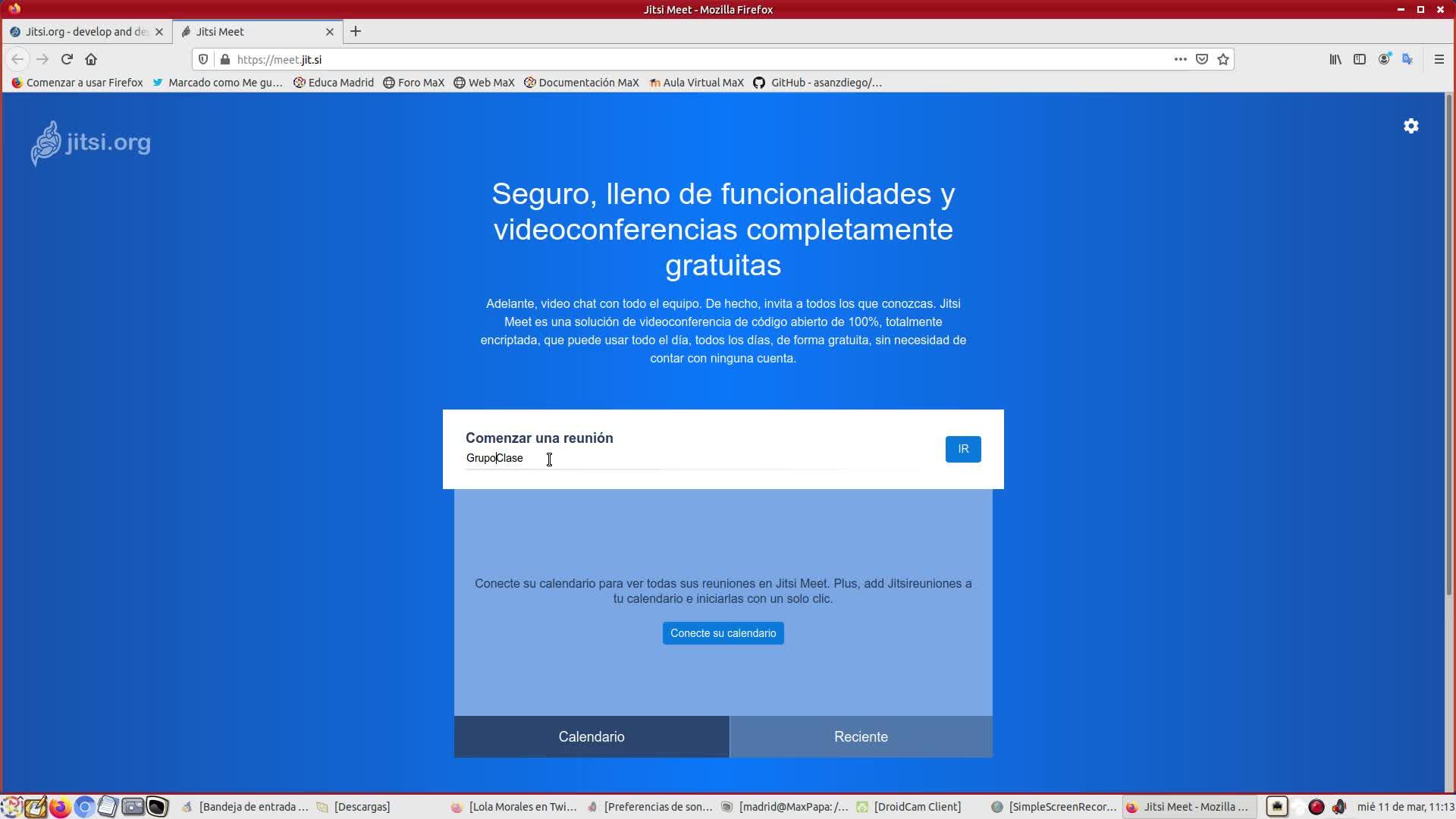
Task: Open Educa Madrid bookmark
Action: tap(334, 83)
